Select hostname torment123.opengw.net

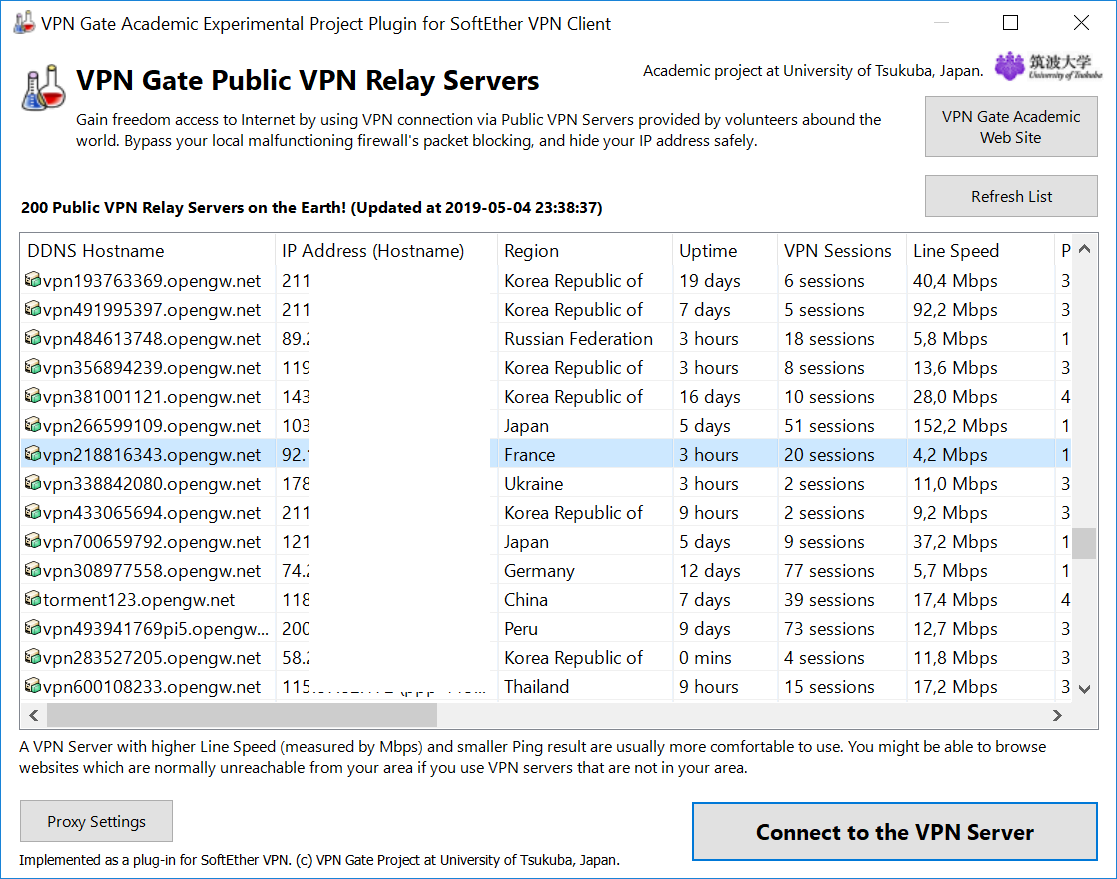tap(138, 600)
